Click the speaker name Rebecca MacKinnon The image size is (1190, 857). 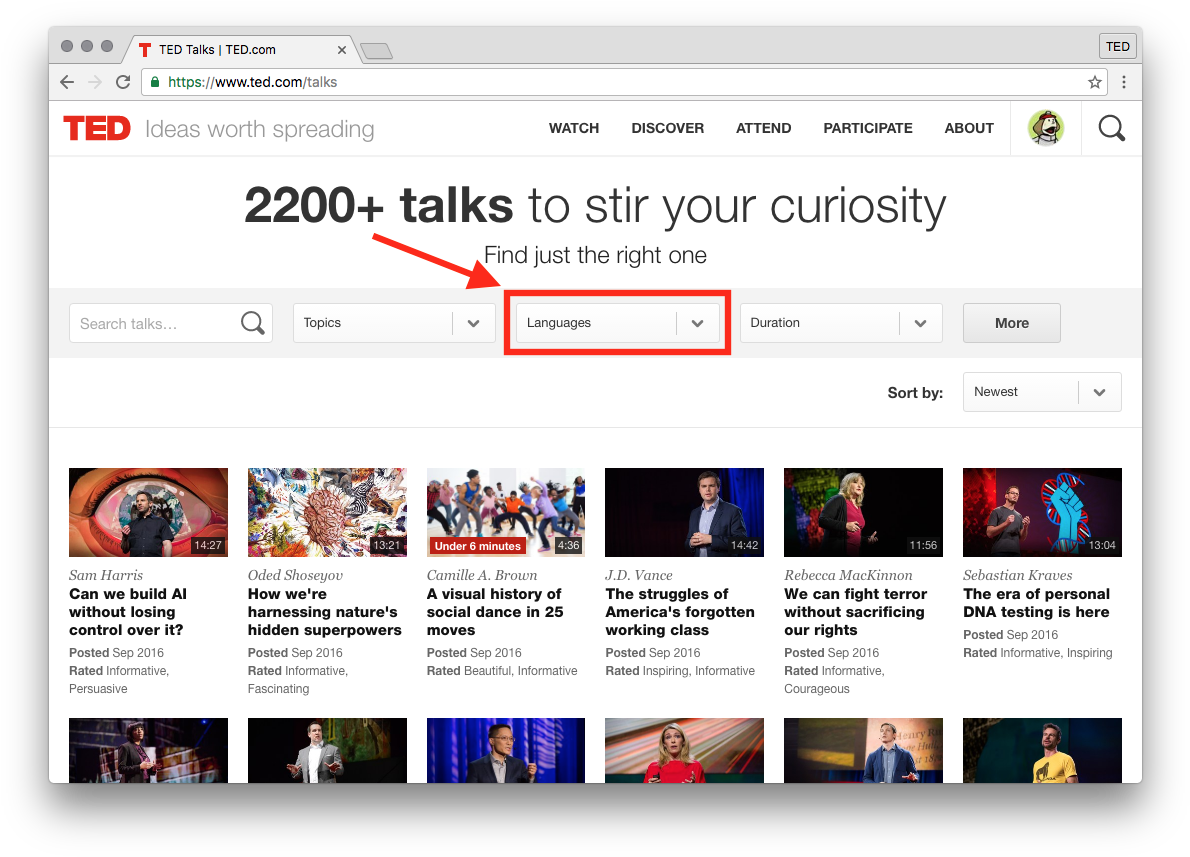(848, 575)
